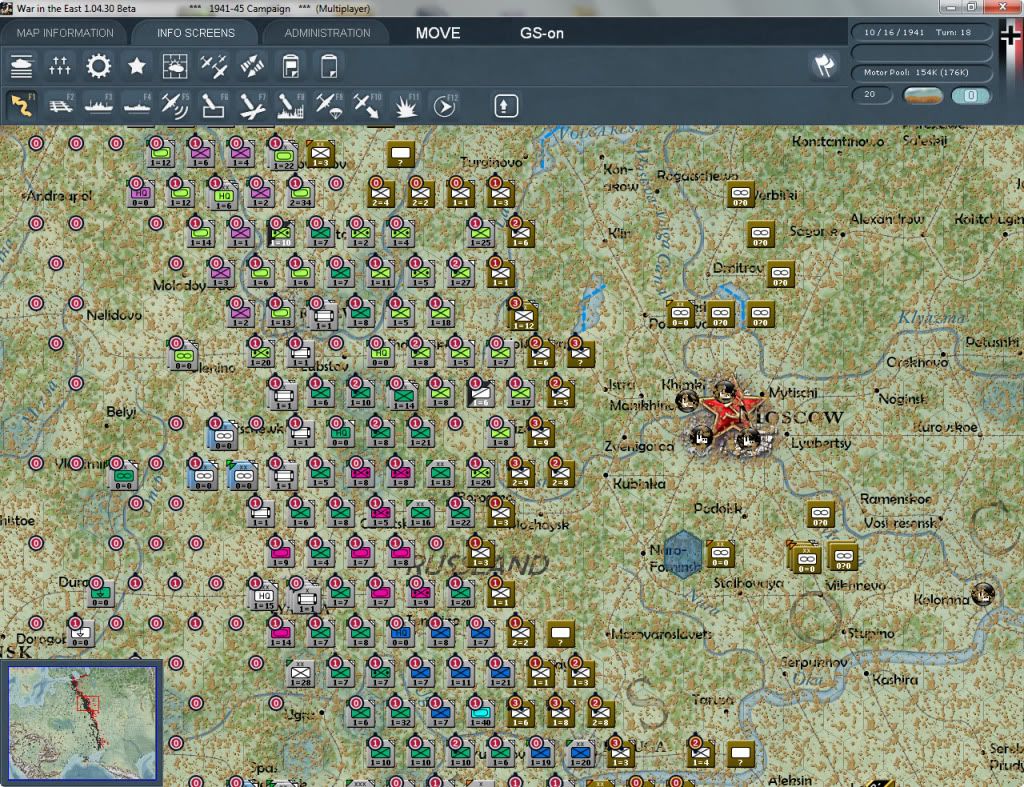
Task: Open the MAP INFORMATION tab
Action: point(65,33)
